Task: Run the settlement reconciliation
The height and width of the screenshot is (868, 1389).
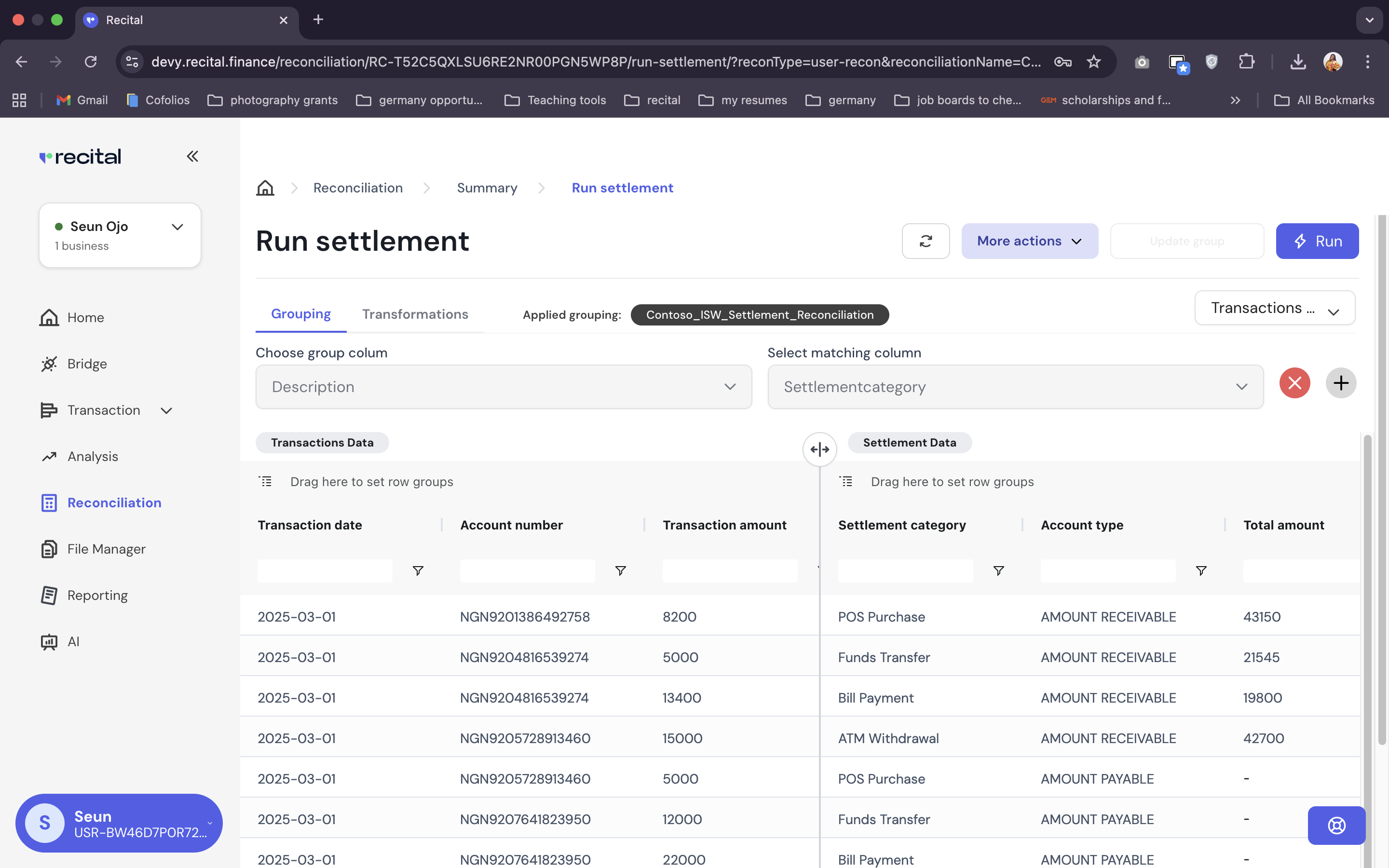Action: click(1317, 241)
